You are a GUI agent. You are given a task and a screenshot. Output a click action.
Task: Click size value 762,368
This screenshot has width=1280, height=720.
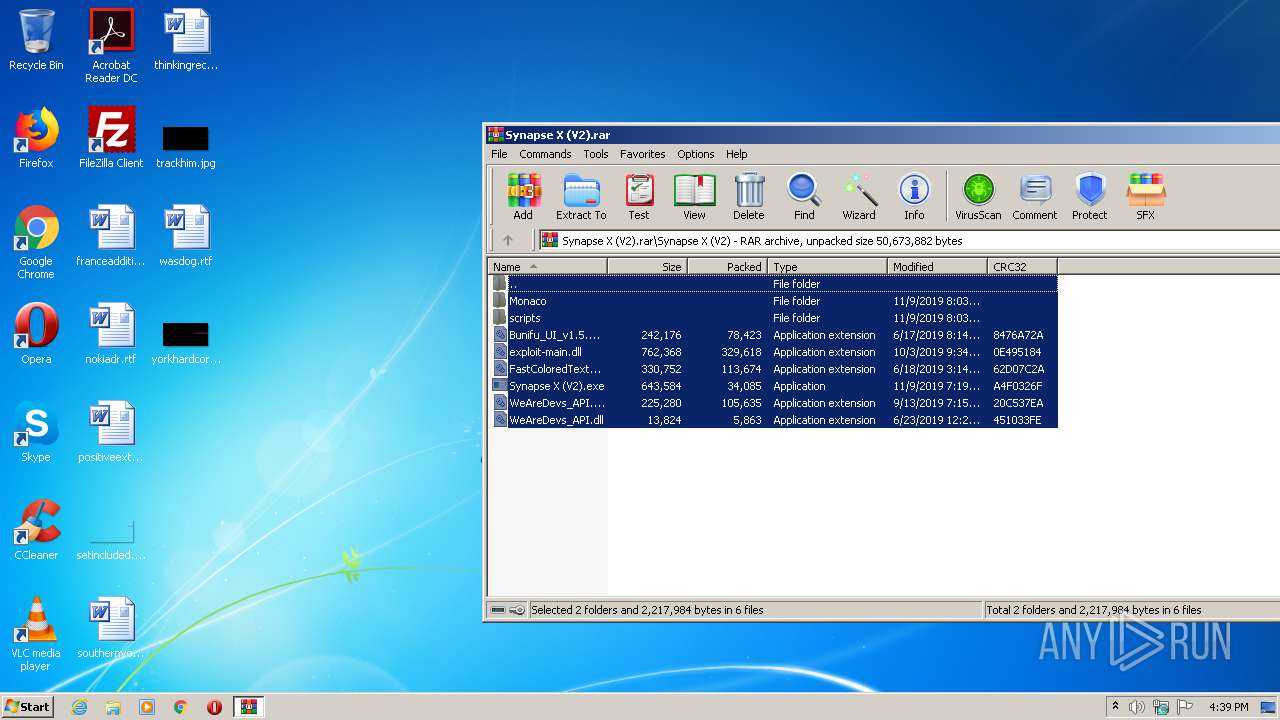click(x=661, y=352)
